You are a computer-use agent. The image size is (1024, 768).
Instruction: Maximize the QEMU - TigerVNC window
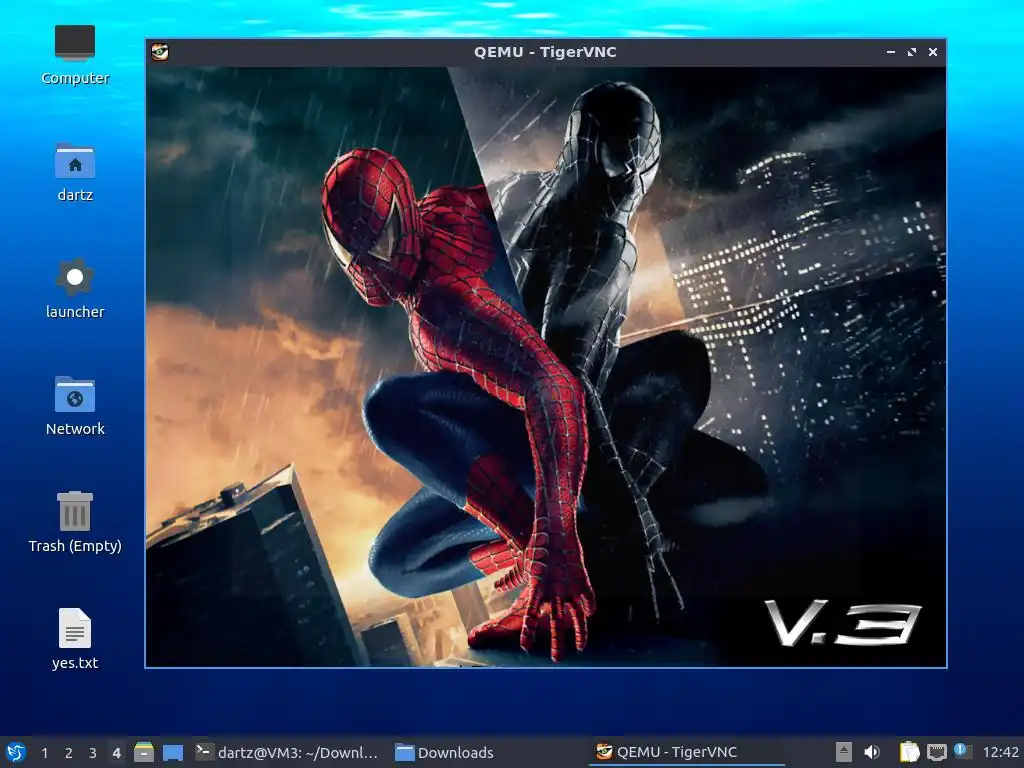(912, 52)
